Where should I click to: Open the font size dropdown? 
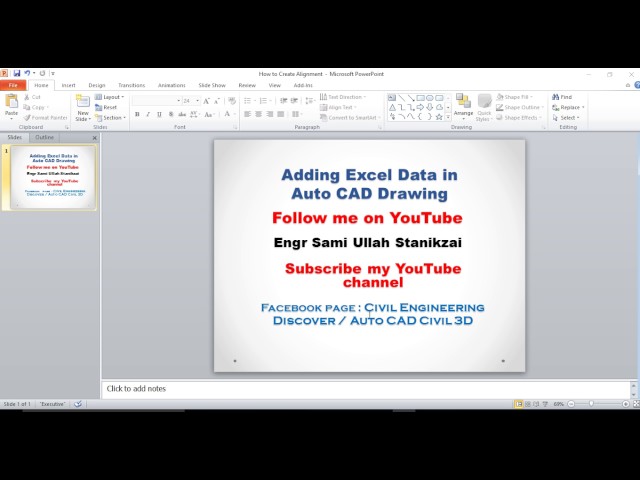tap(198, 101)
